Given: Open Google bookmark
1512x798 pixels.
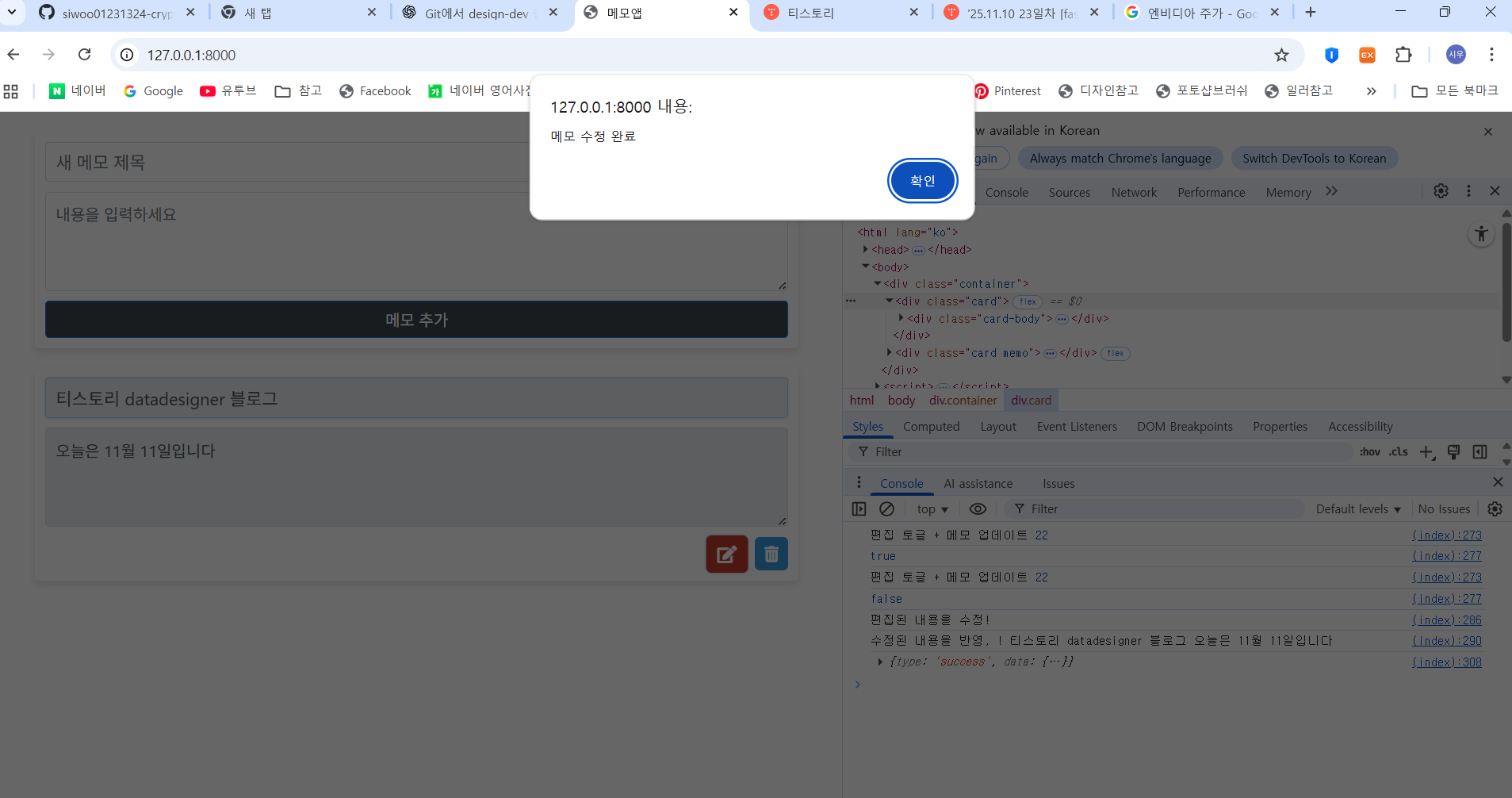Looking at the screenshot, I should 154,91.
